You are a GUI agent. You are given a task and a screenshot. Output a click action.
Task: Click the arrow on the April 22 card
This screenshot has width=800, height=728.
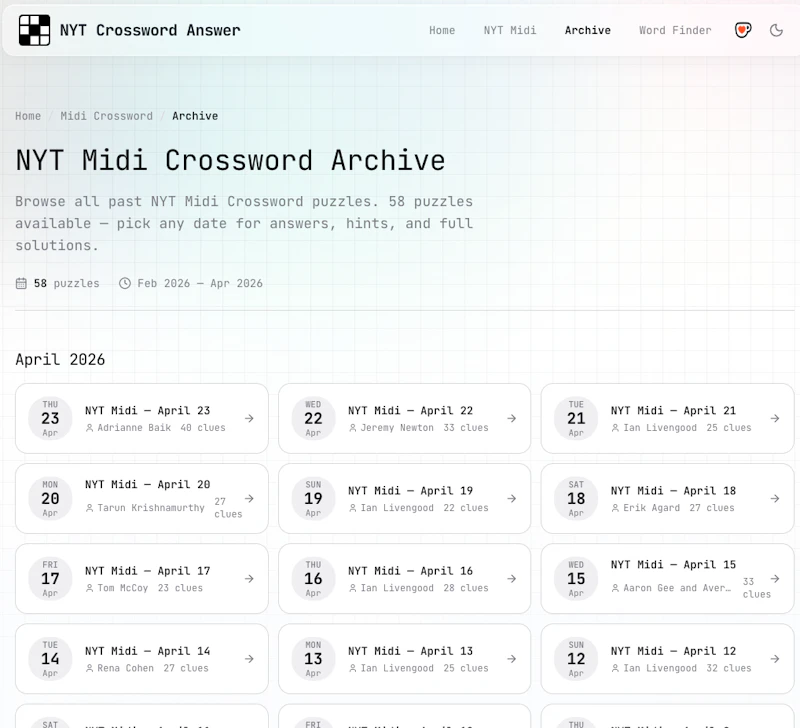tap(512, 418)
